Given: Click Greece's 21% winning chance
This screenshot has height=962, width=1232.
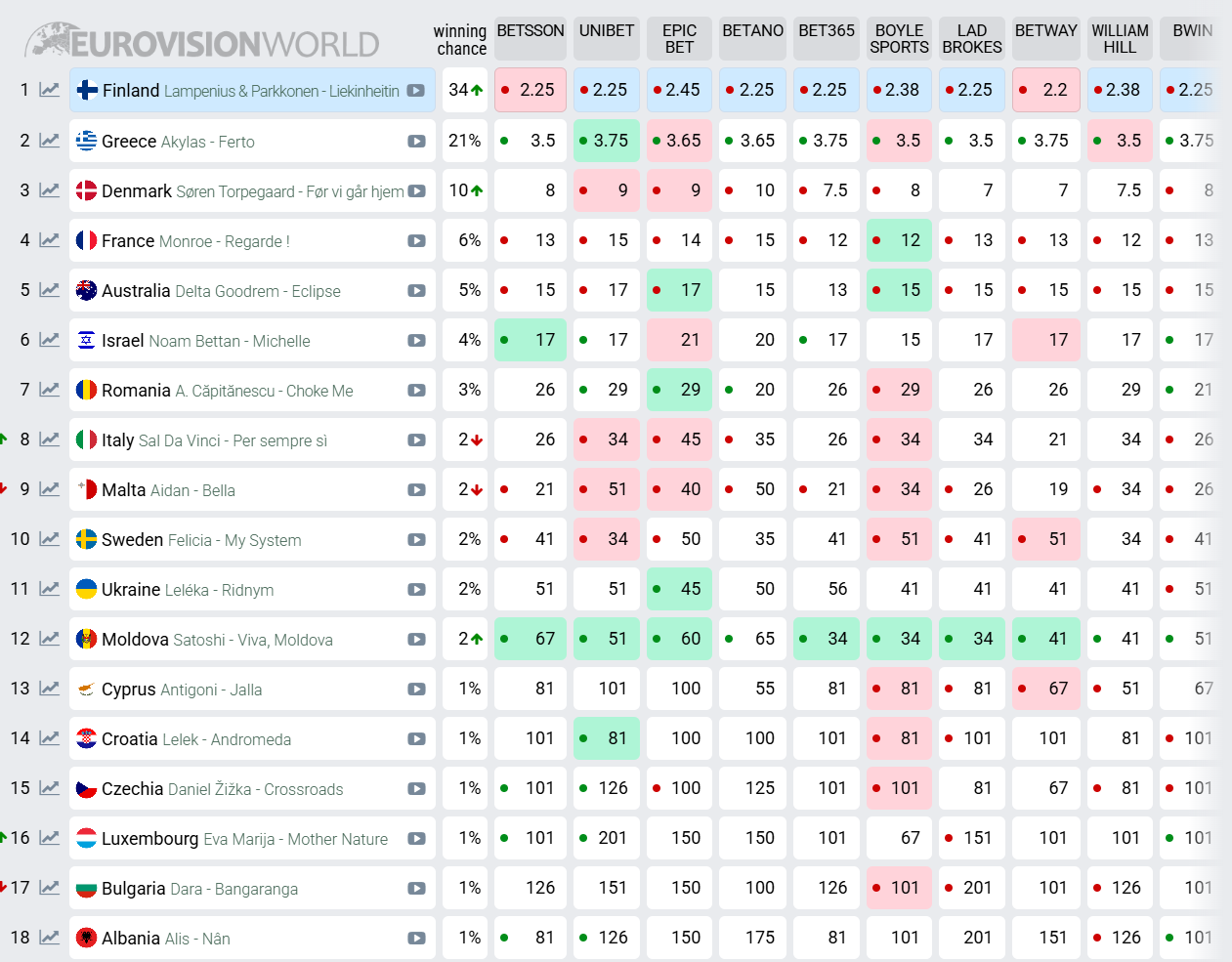Looking at the screenshot, I should tap(465, 141).
